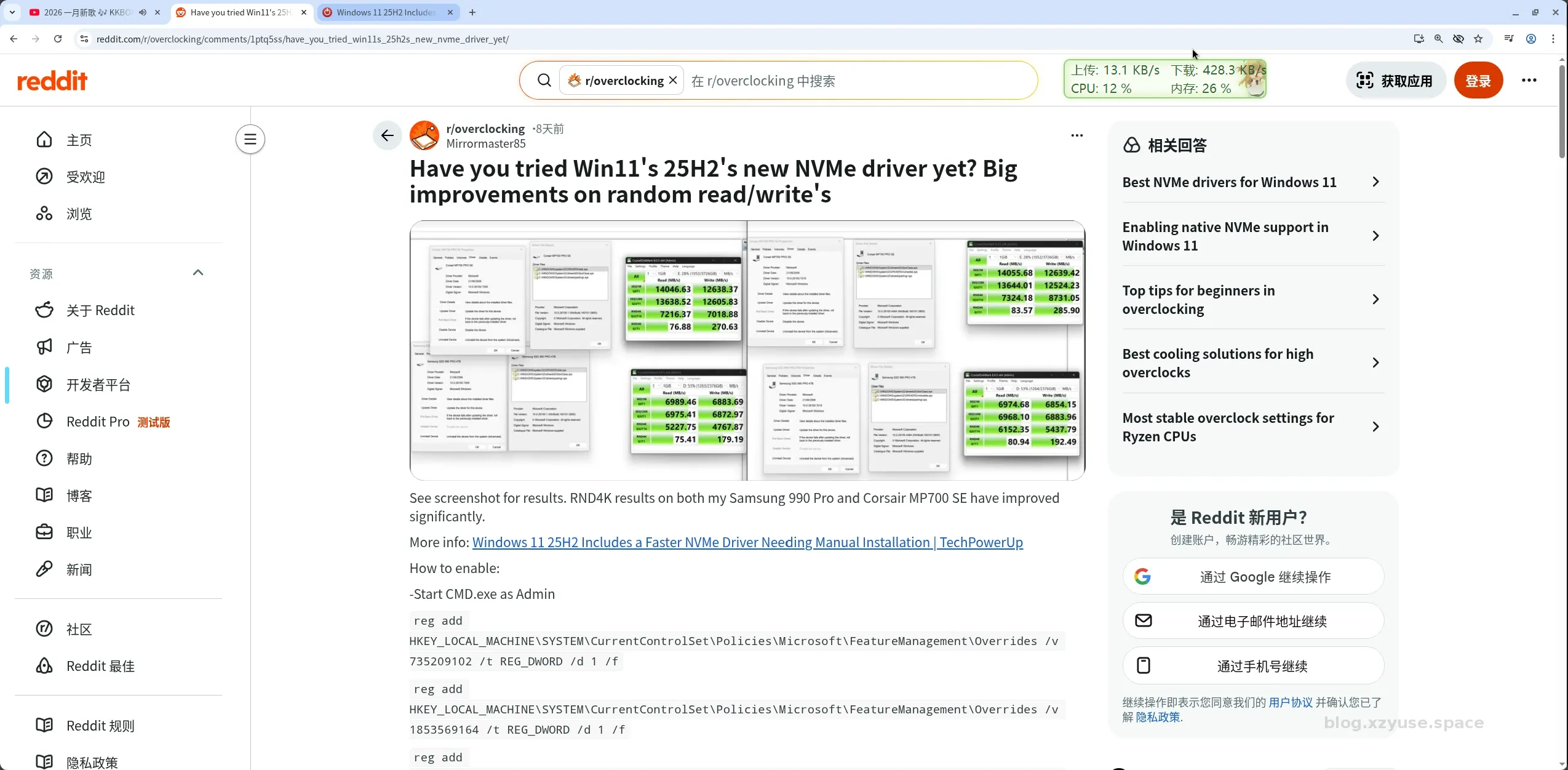Go back using the post back arrow
This screenshot has height=770, width=1568.
pos(387,135)
